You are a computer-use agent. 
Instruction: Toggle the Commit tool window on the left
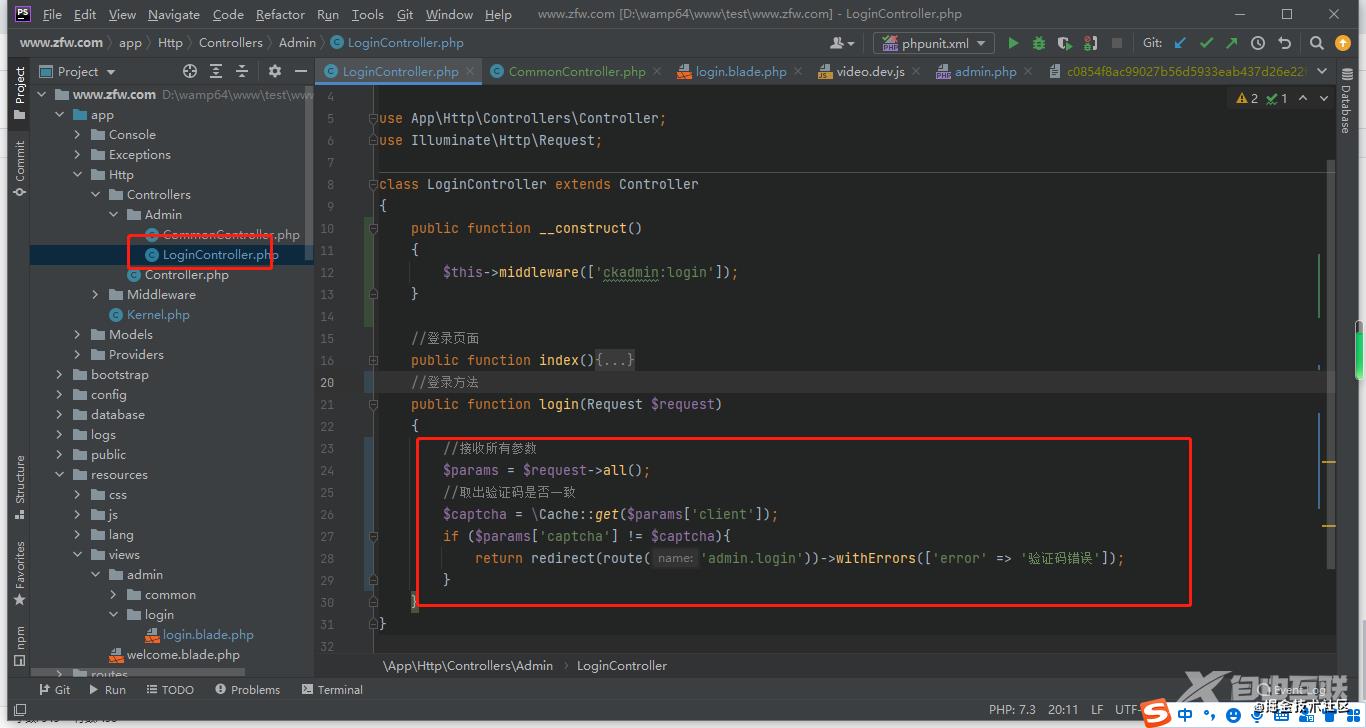tap(19, 167)
